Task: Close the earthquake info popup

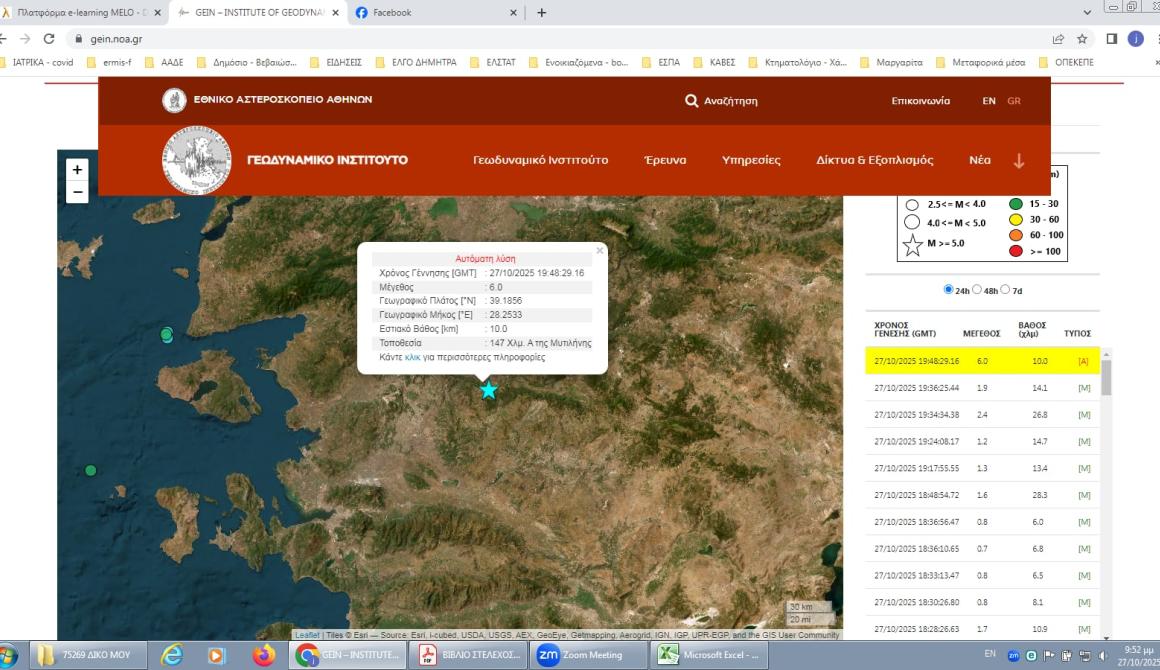Action: [x=600, y=251]
